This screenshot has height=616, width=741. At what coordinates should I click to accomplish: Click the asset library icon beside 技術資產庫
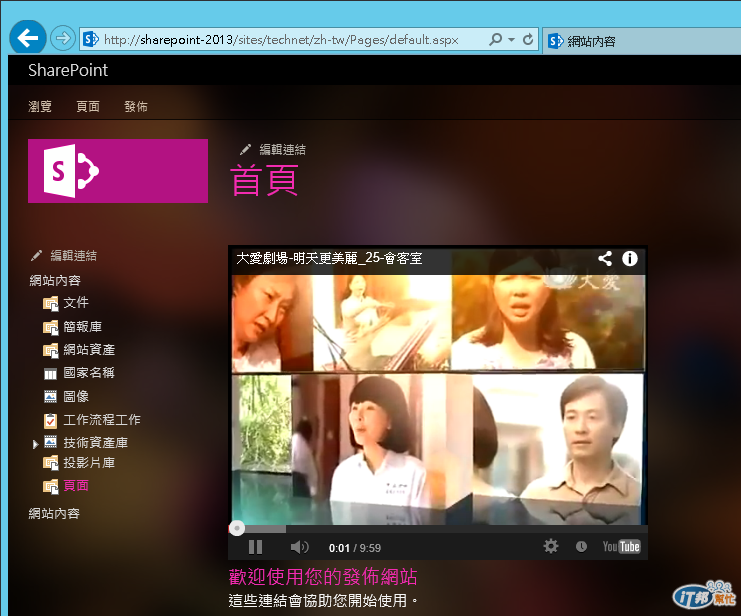pos(51,442)
